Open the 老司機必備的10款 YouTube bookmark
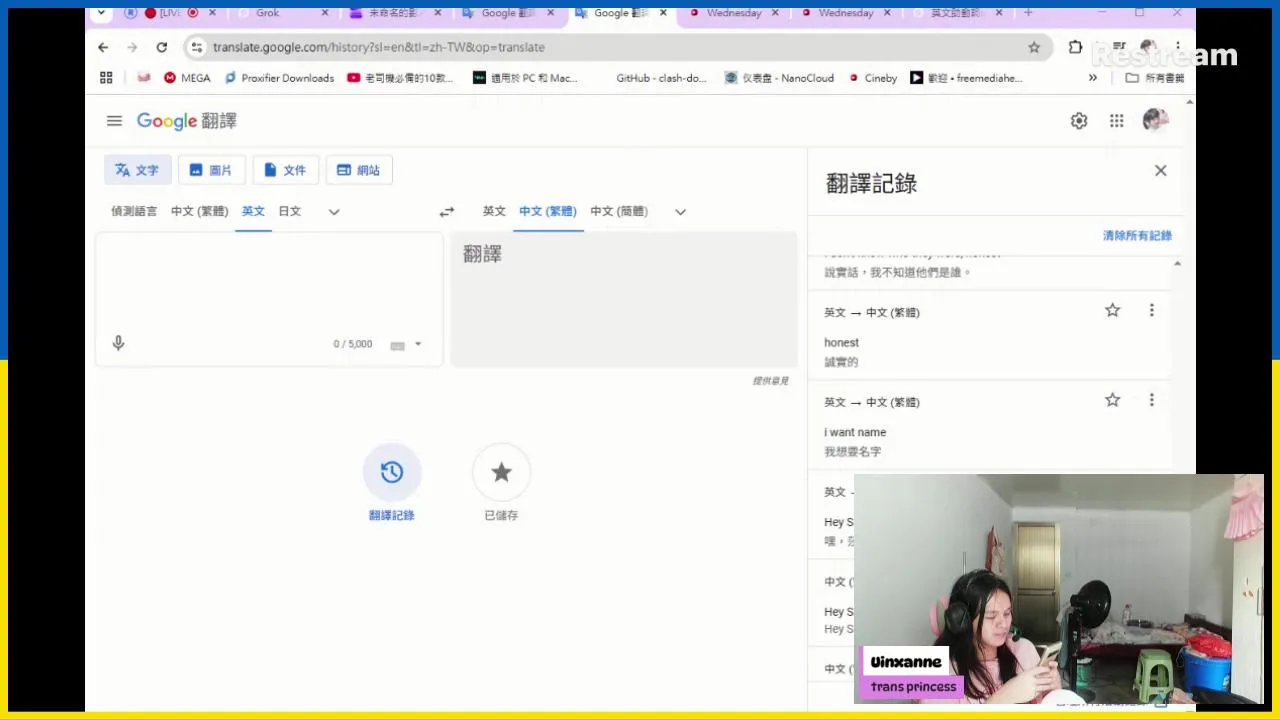The image size is (1280, 720). pos(400,78)
